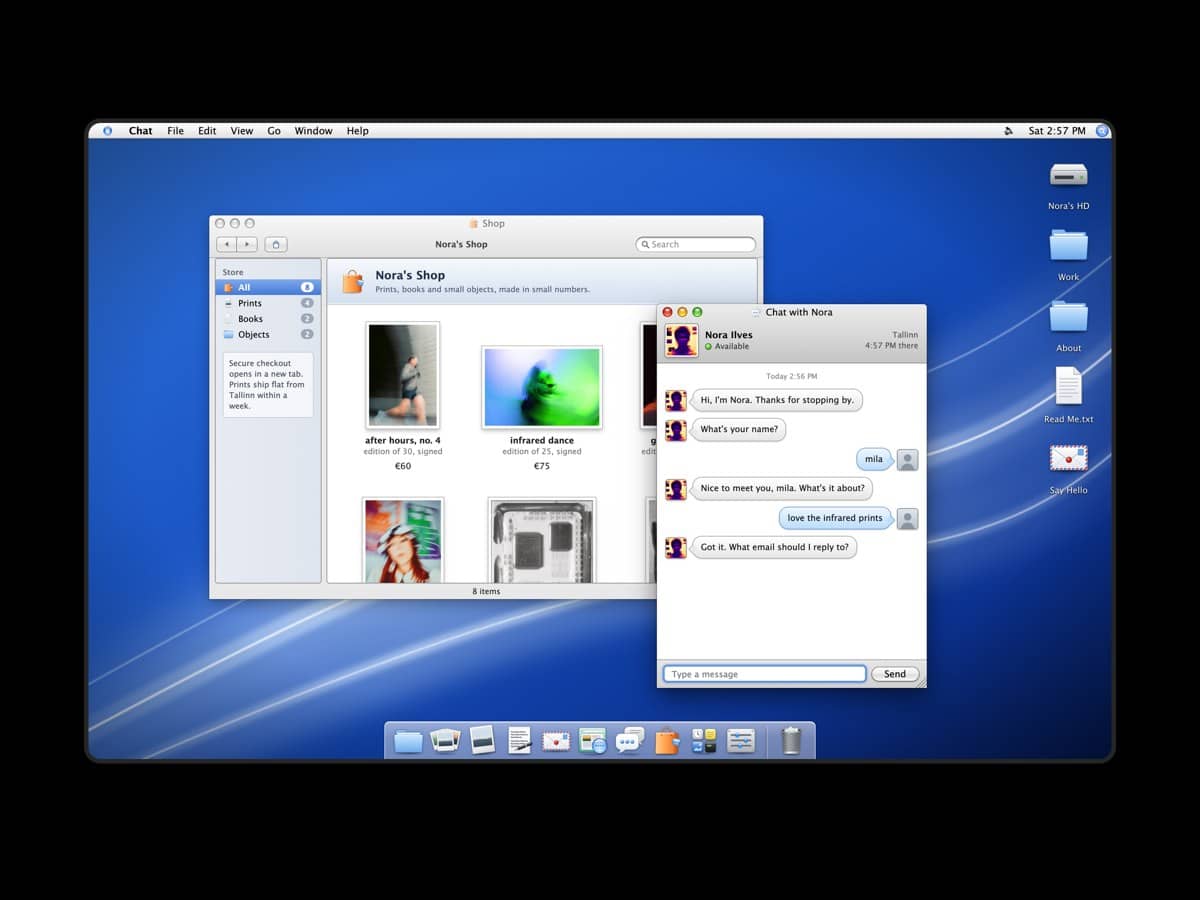The width and height of the screenshot is (1200, 900).
Task: Click the "Hi, I'm Nora. Thanks for stopping by." message
Action: 777,400
